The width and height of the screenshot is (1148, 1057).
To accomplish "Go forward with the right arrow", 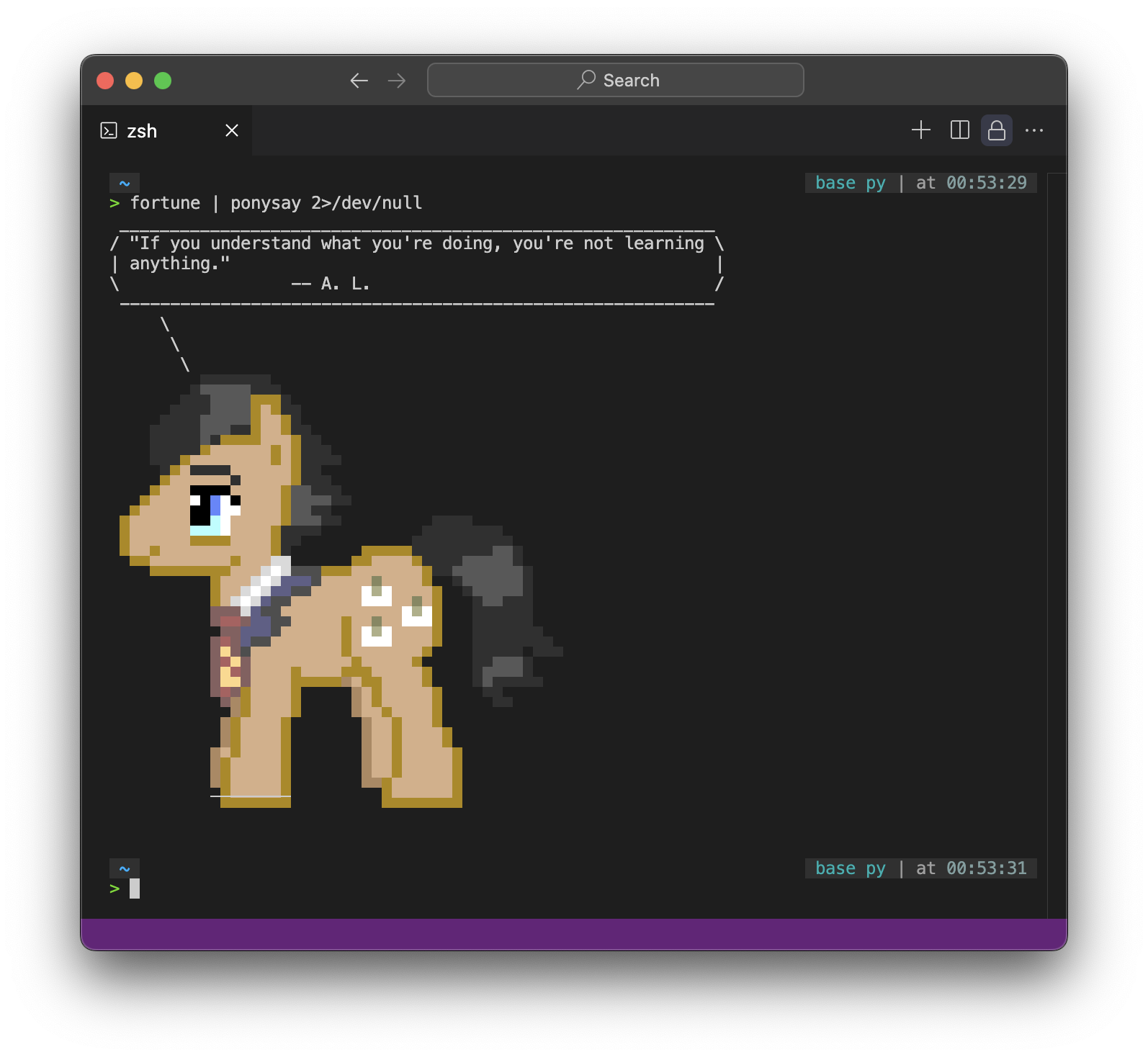I will (397, 81).
